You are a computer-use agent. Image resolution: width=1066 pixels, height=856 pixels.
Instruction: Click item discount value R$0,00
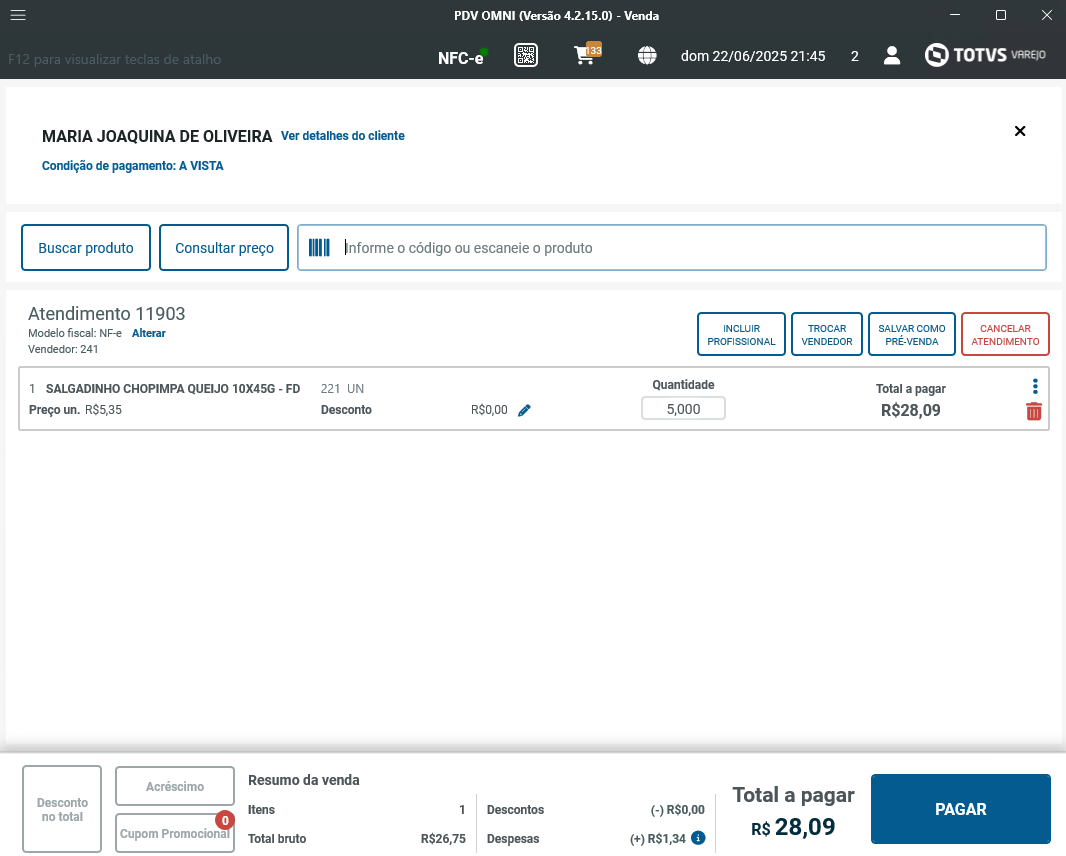[489, 410]
